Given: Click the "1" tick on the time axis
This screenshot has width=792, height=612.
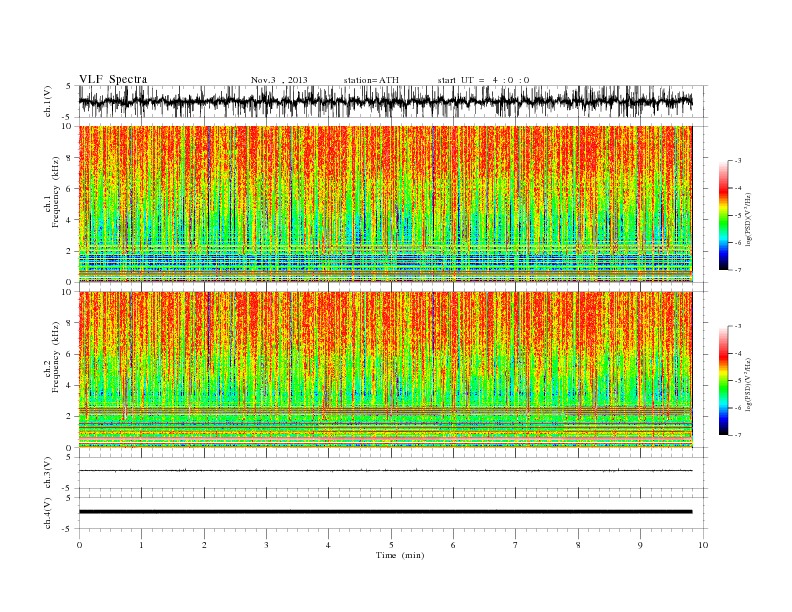Looking at the screenshot, I should [x=142, y=545].
